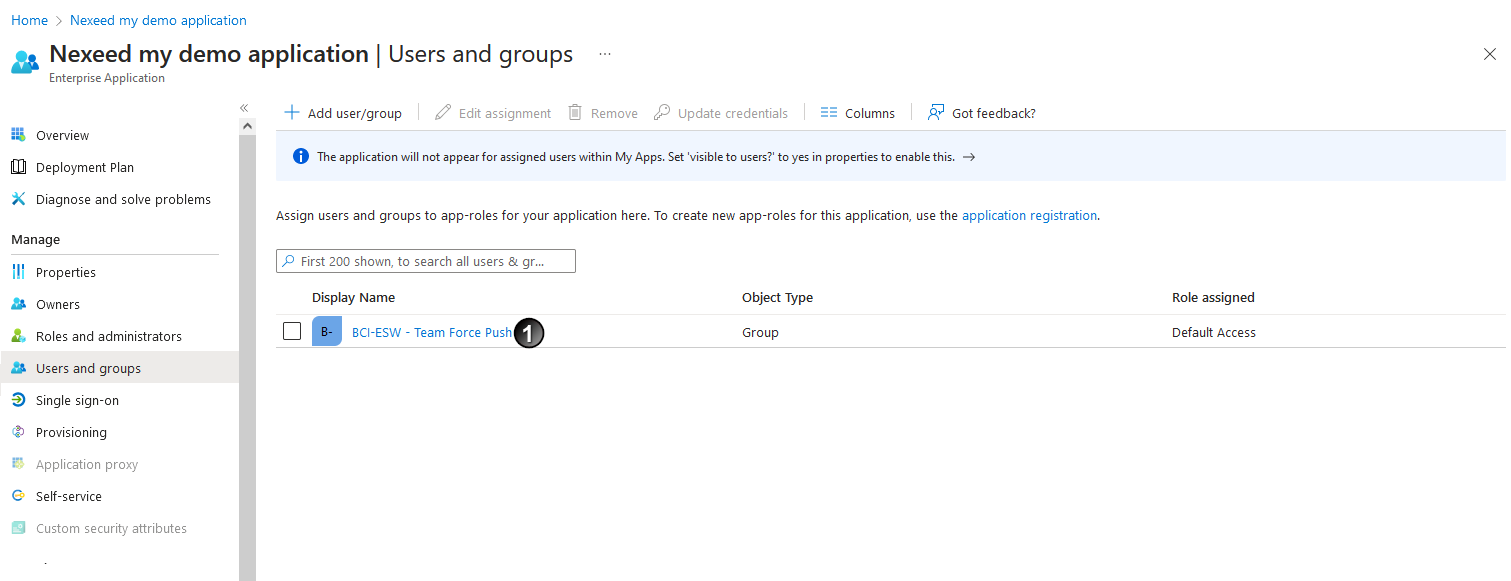The height and width of the screenshot is (581, 1511).
Task: Click the info banner arrow
Action: click(968, 157)
